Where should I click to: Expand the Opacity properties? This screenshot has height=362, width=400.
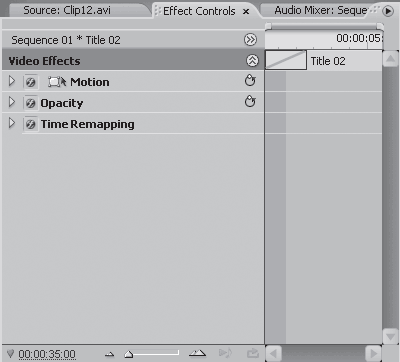[x=12, y=102]
